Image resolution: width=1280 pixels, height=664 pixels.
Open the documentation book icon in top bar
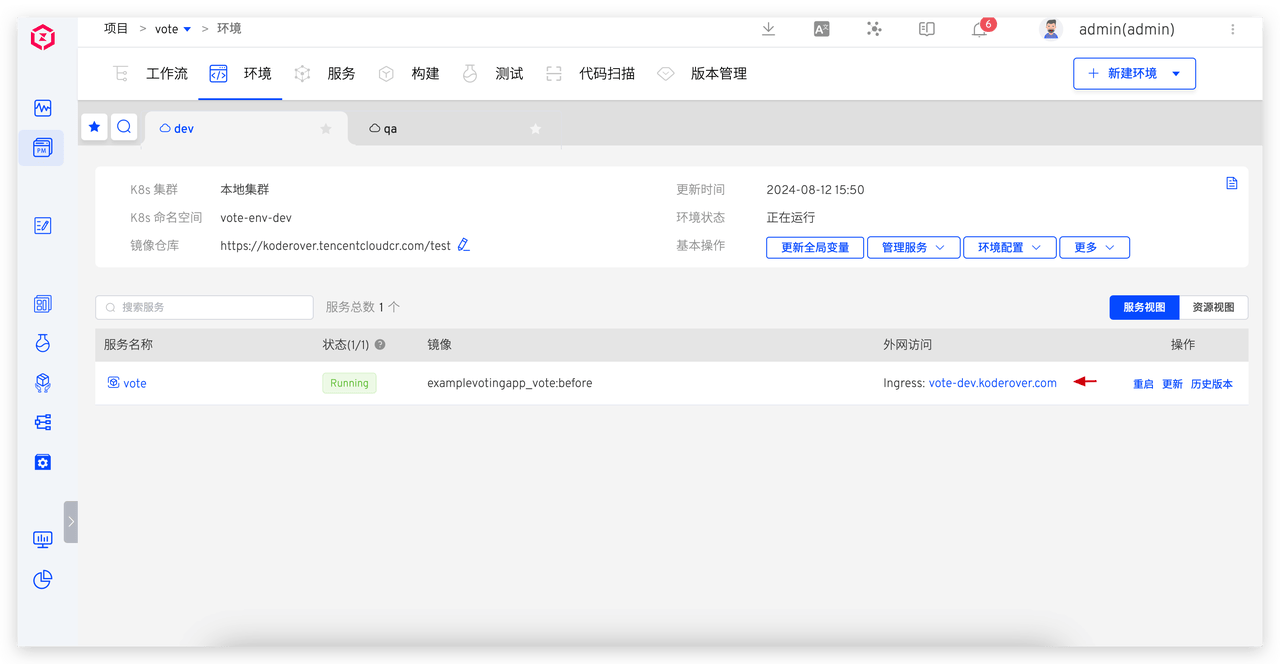point(926,29)
